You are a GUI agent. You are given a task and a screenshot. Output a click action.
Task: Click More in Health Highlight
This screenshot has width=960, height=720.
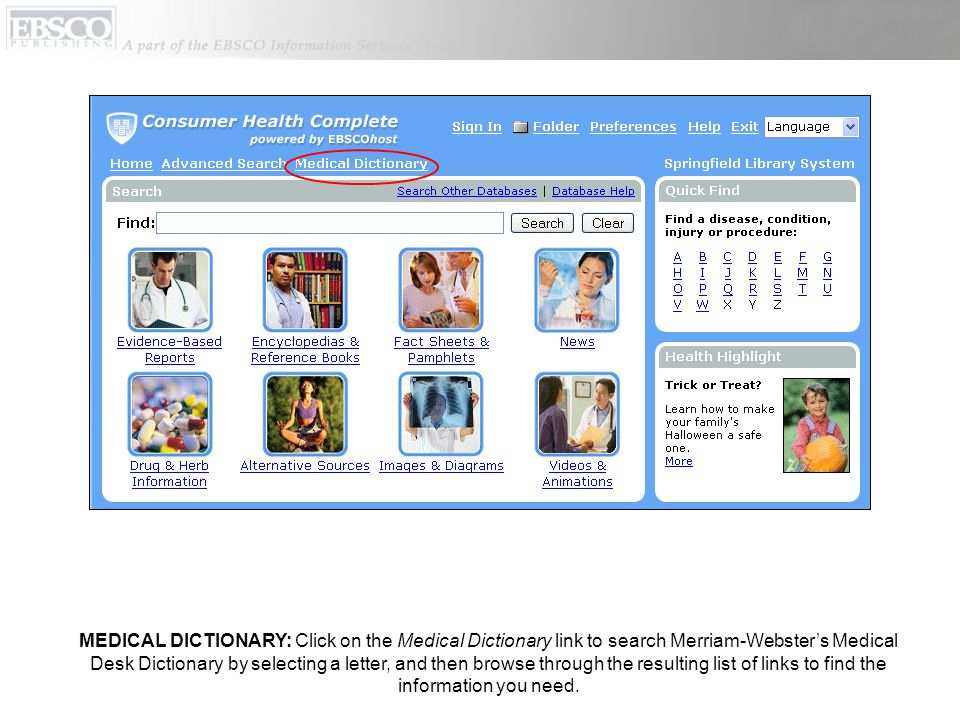(x=679, y=461)
